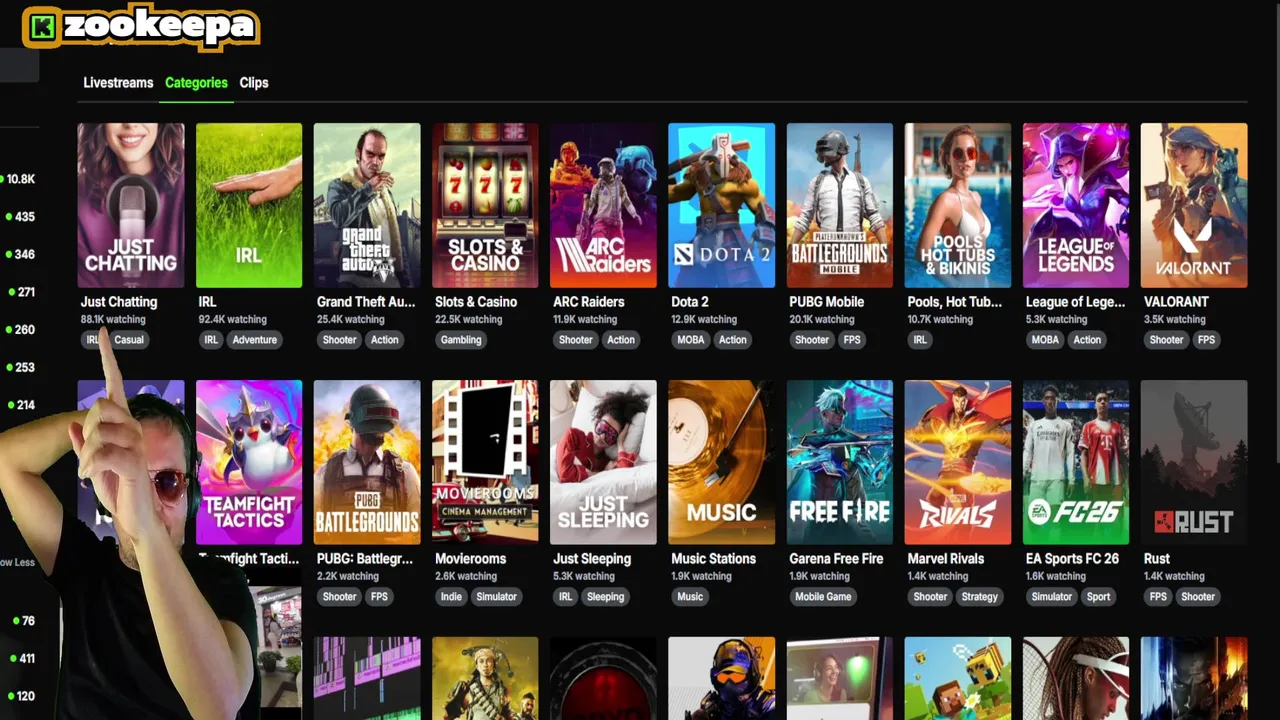Select the Categories tab
1280x720 pixels.
click(x=196, y=83)
